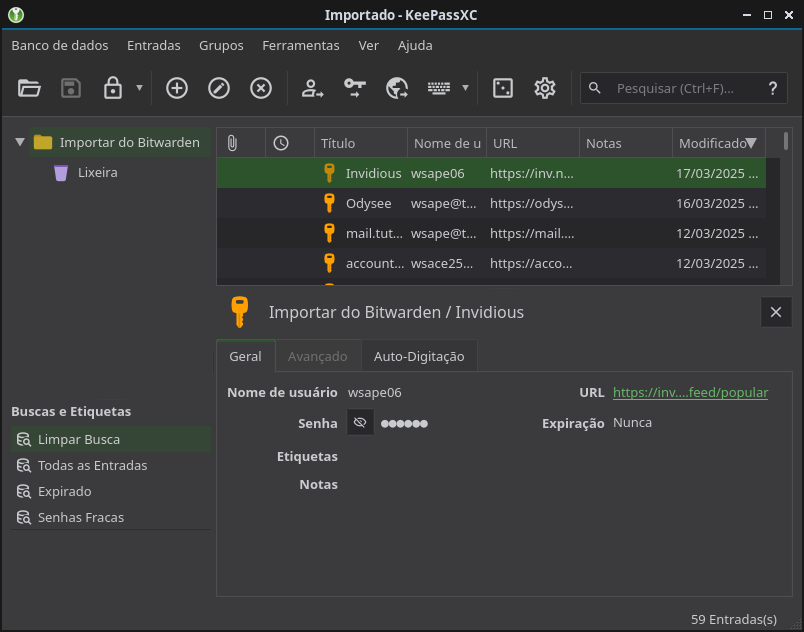Collapse the Importar do Bitwarden group
Image resolution: width=804 pixels, height=632 pixels.
click(20, 142)
